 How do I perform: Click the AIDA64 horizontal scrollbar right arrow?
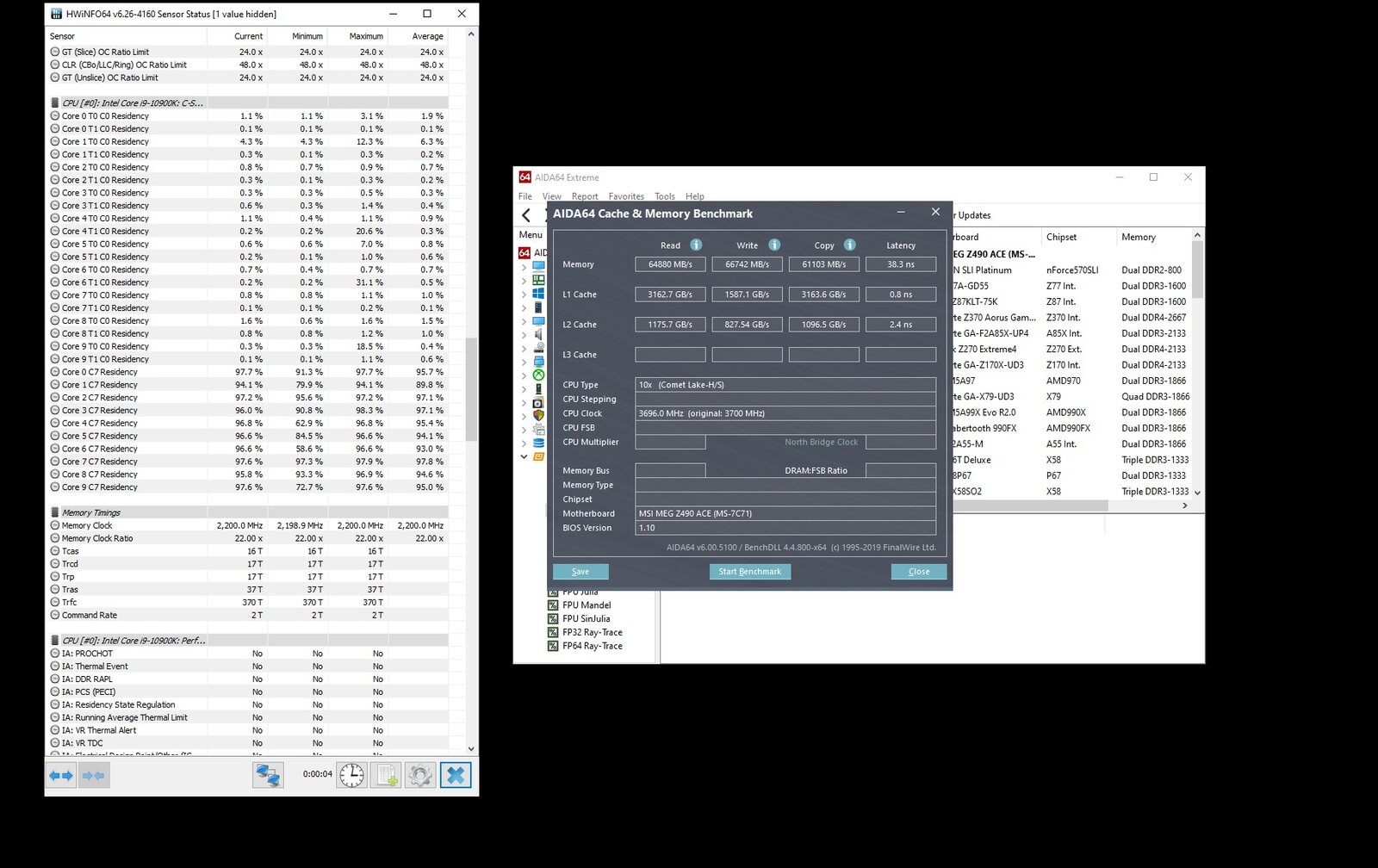coord(1185,505)
